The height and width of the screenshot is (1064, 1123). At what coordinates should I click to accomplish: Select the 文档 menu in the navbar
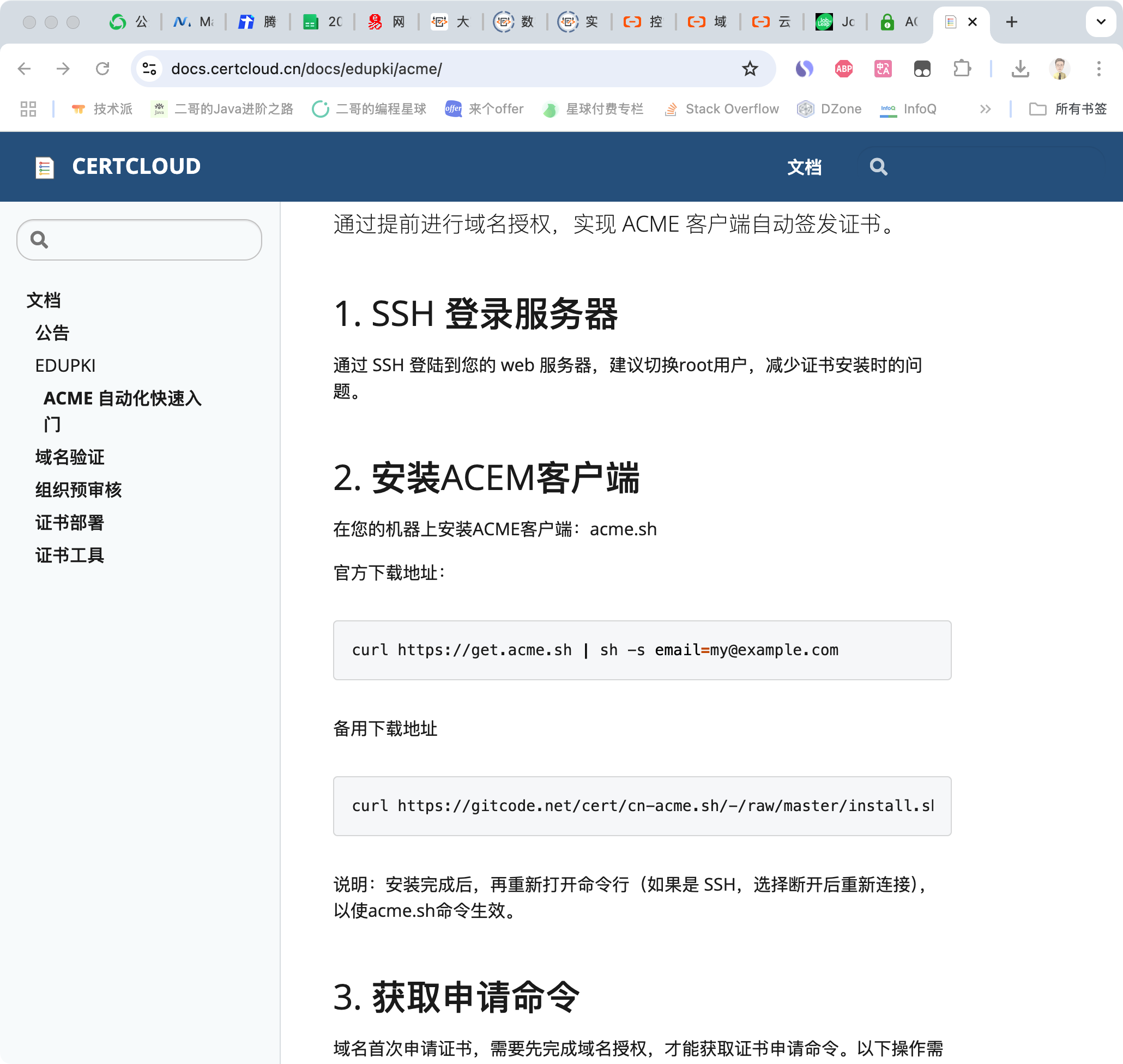(x=804, y=167)
